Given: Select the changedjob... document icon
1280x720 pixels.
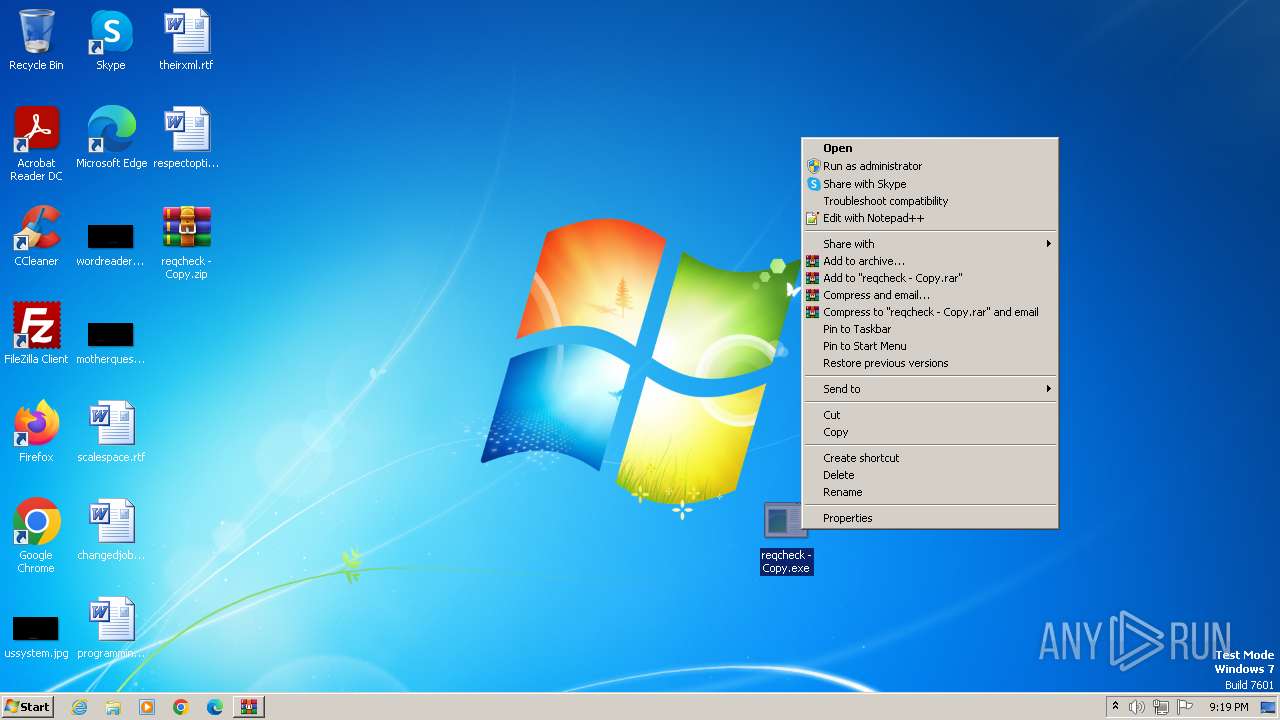Looking at the screenshot, I should coord(111,530).
